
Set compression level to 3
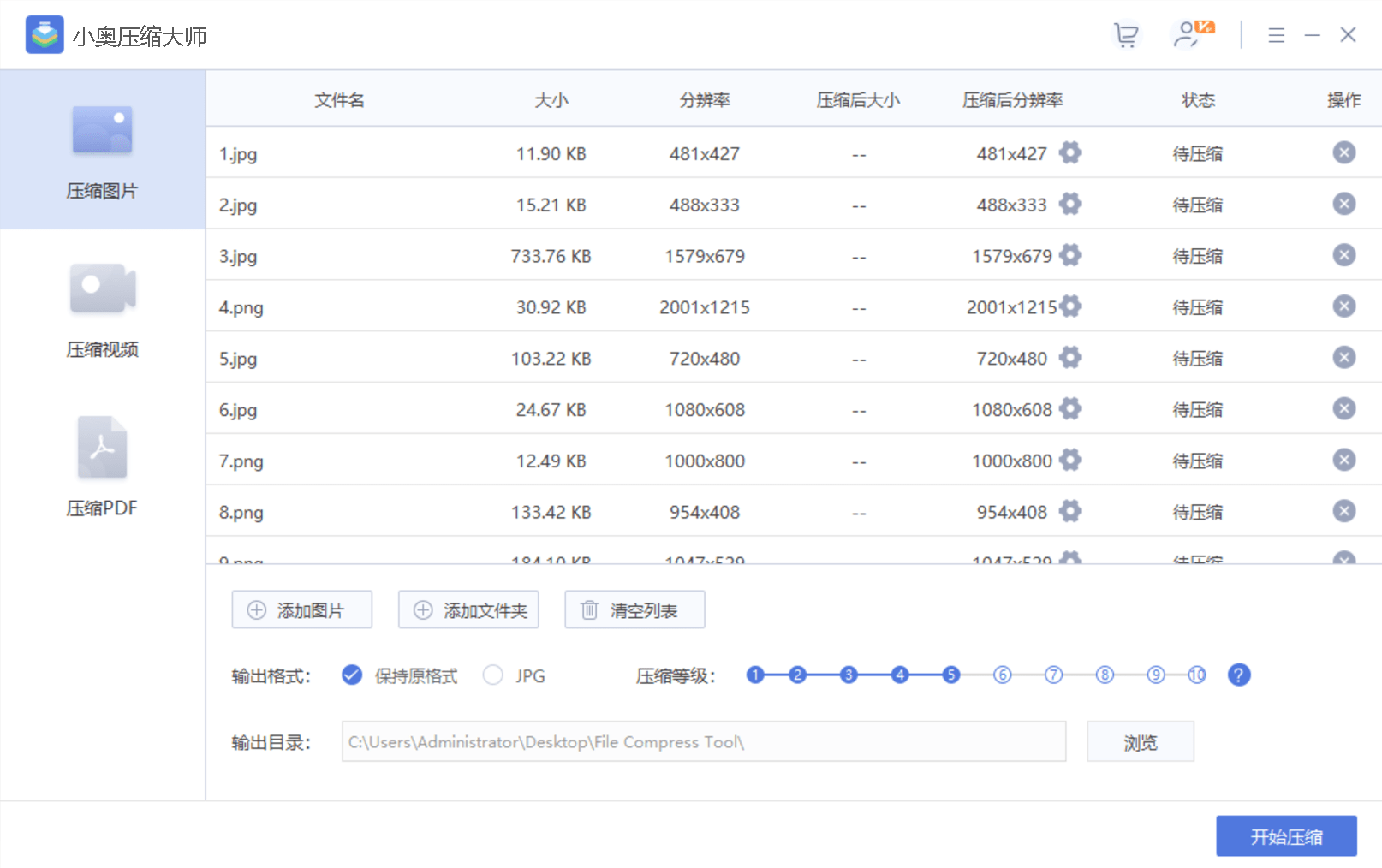[x=848, y=675]
